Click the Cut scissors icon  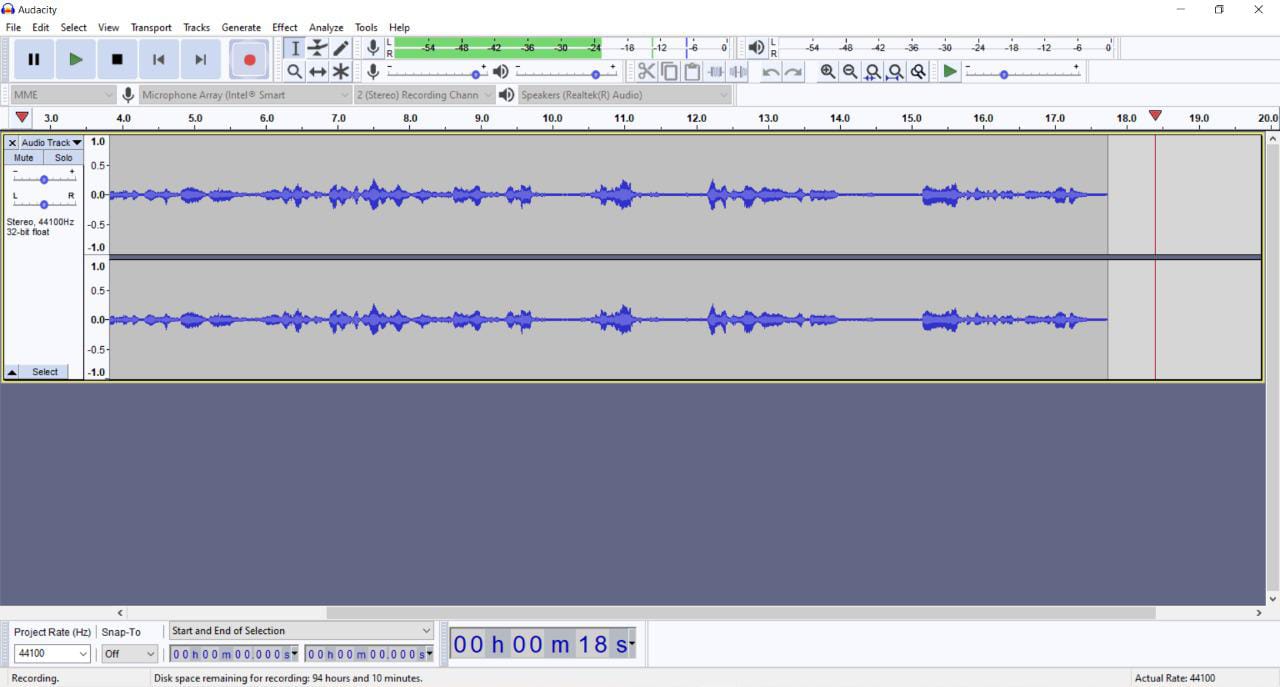click(646, 72)
